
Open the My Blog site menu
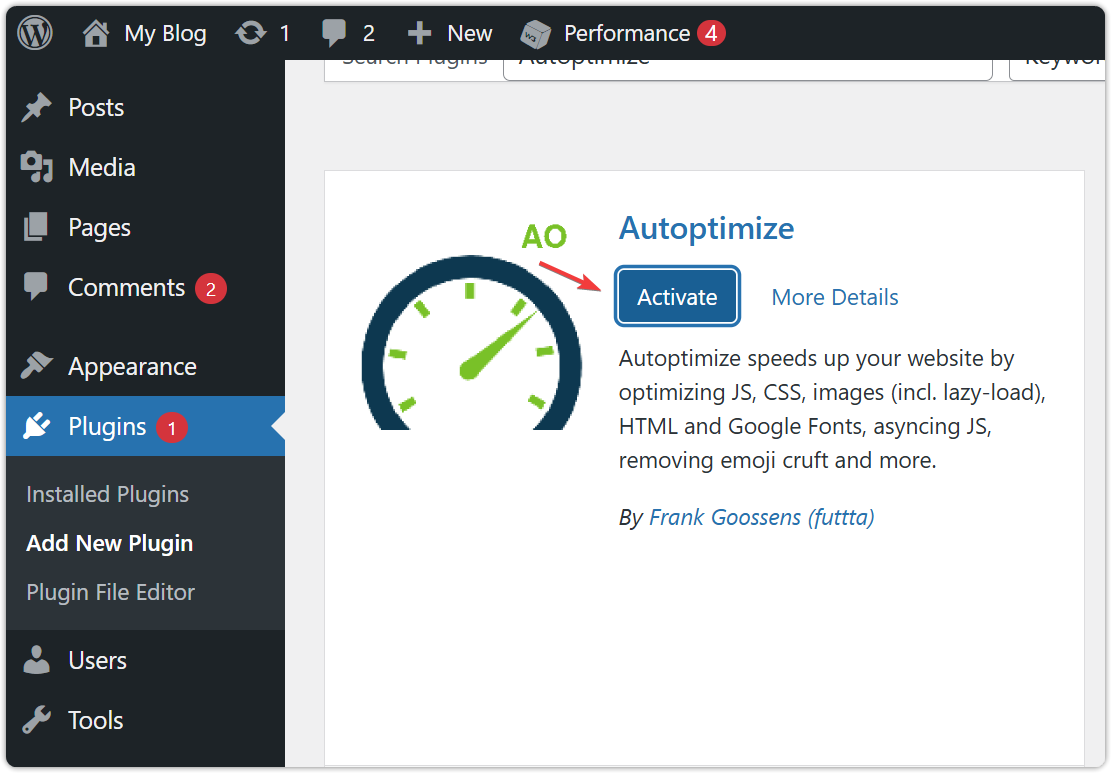coord(165,33)
